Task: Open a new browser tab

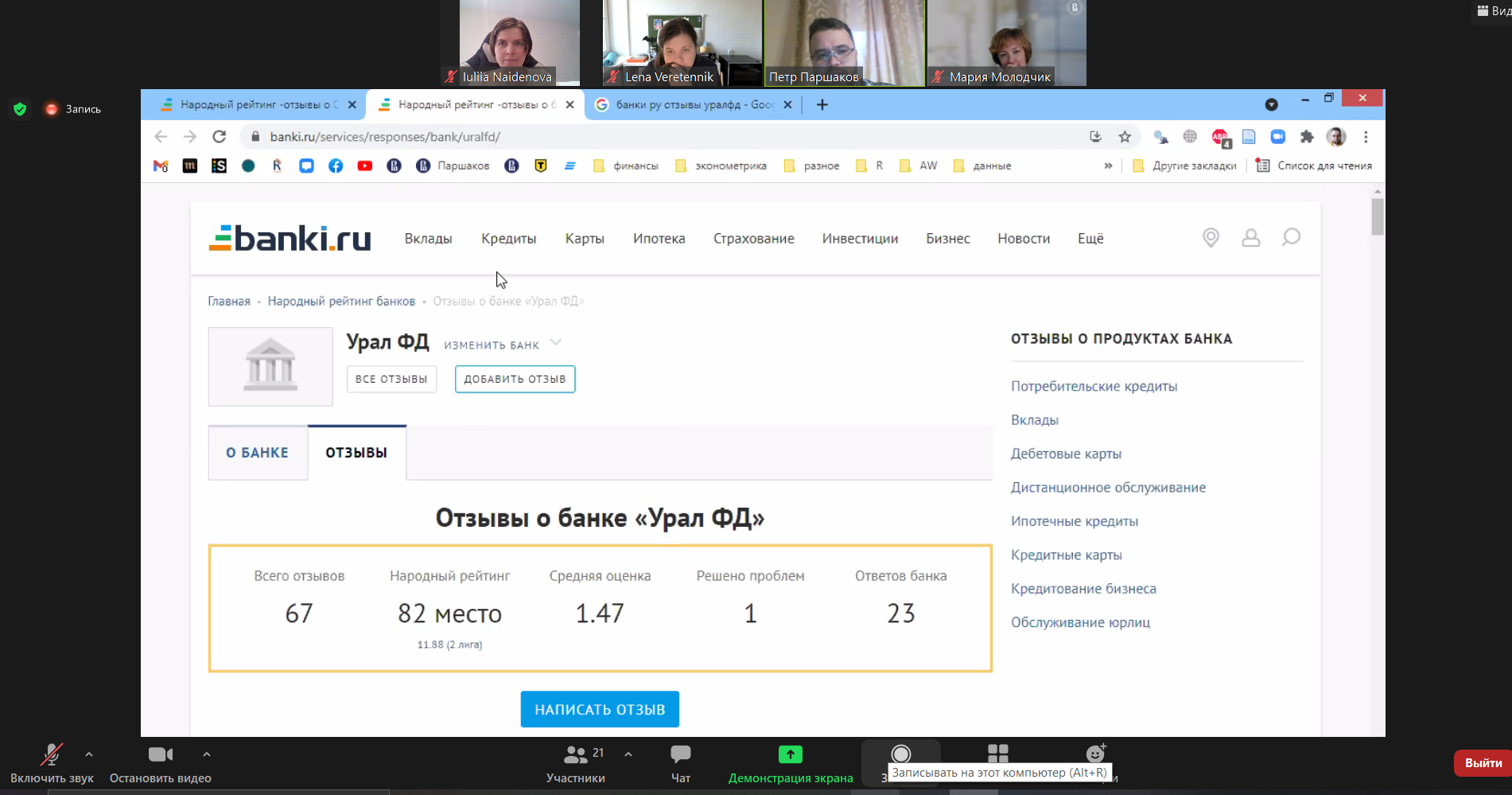Action: click(x=822, y=104)
